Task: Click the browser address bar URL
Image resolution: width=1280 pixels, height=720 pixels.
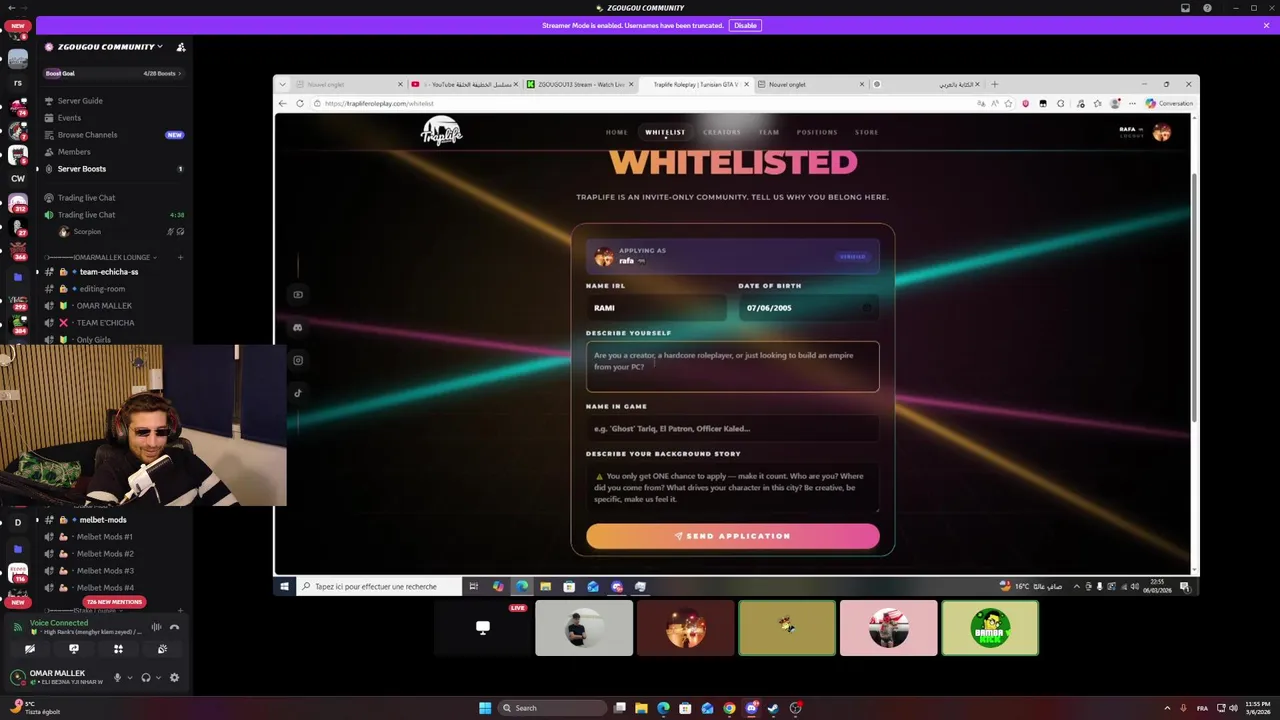Action: 379,103
